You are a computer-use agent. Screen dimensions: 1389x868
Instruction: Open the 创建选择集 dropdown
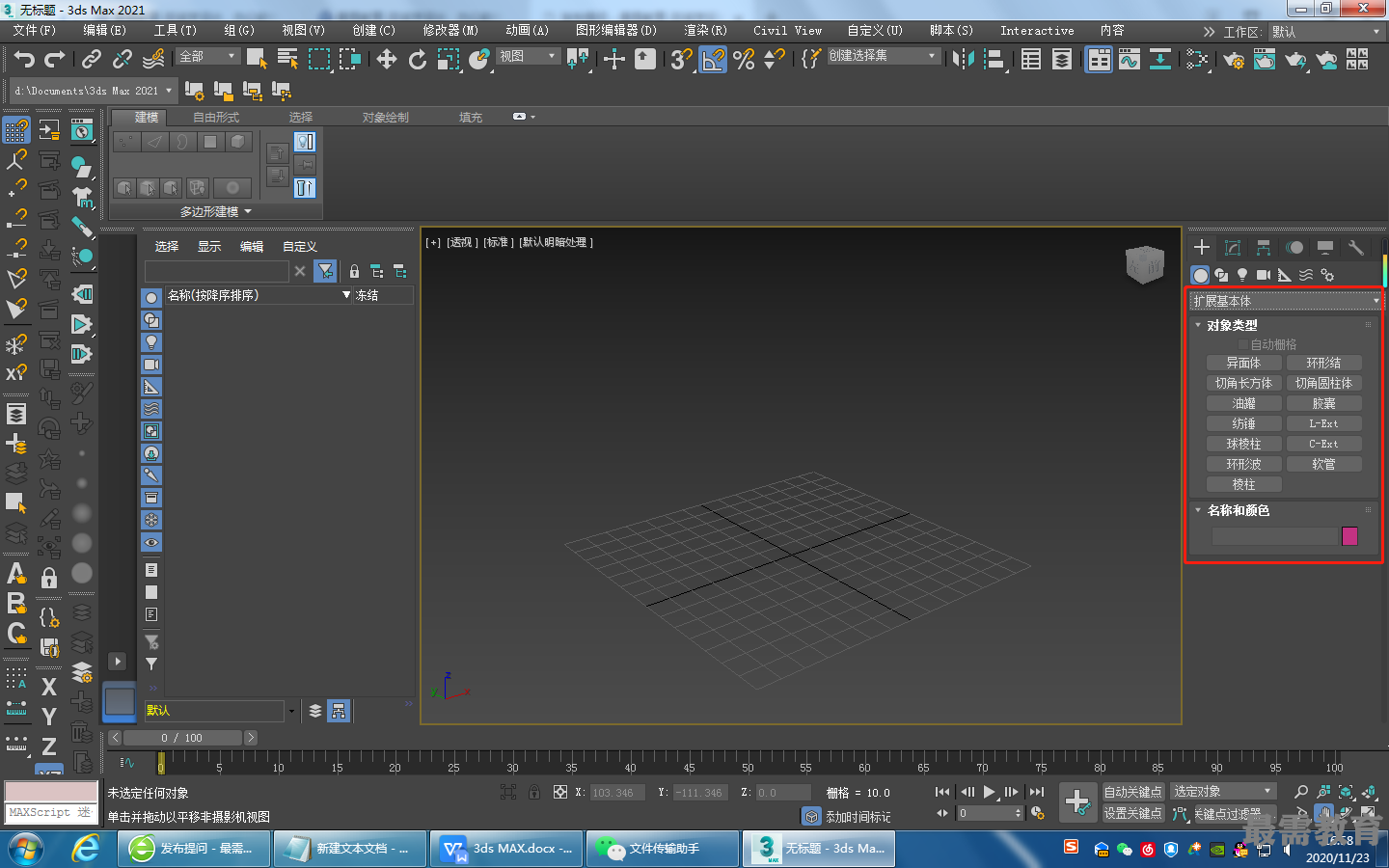(x=883, y=56)
